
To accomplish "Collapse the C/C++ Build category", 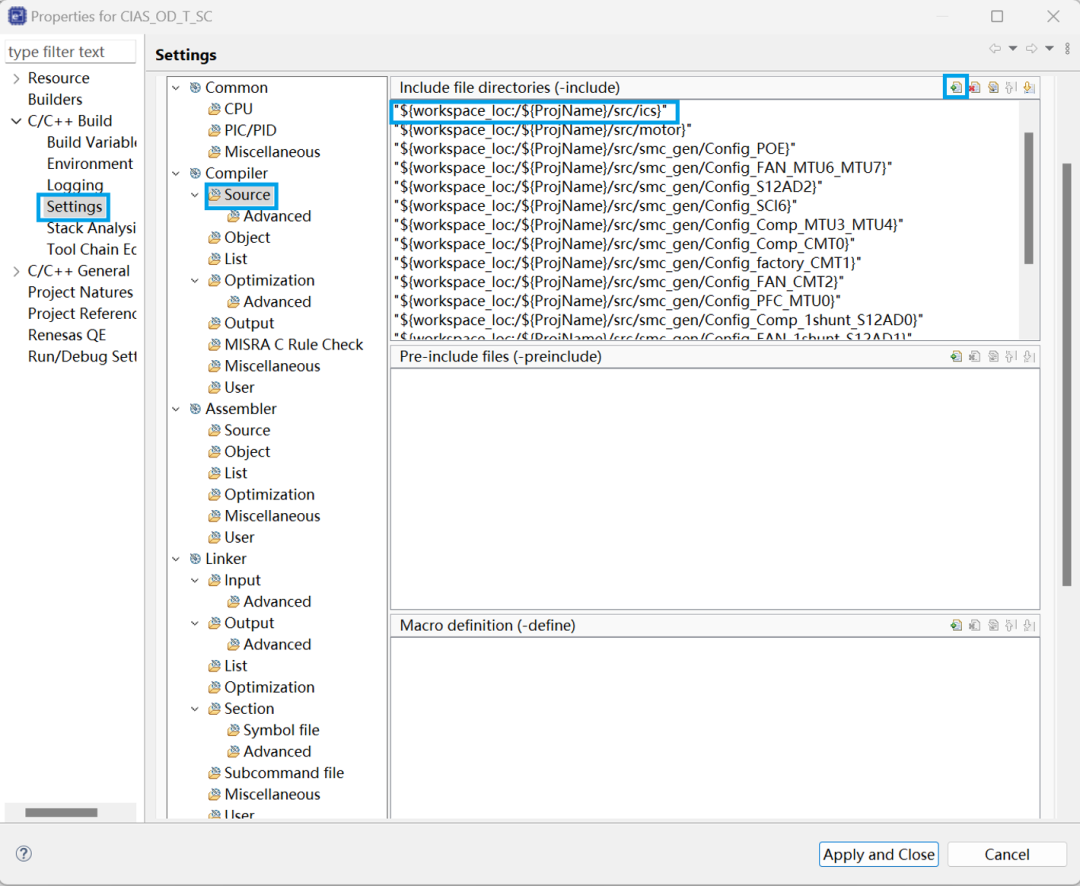I will point(17,121).
